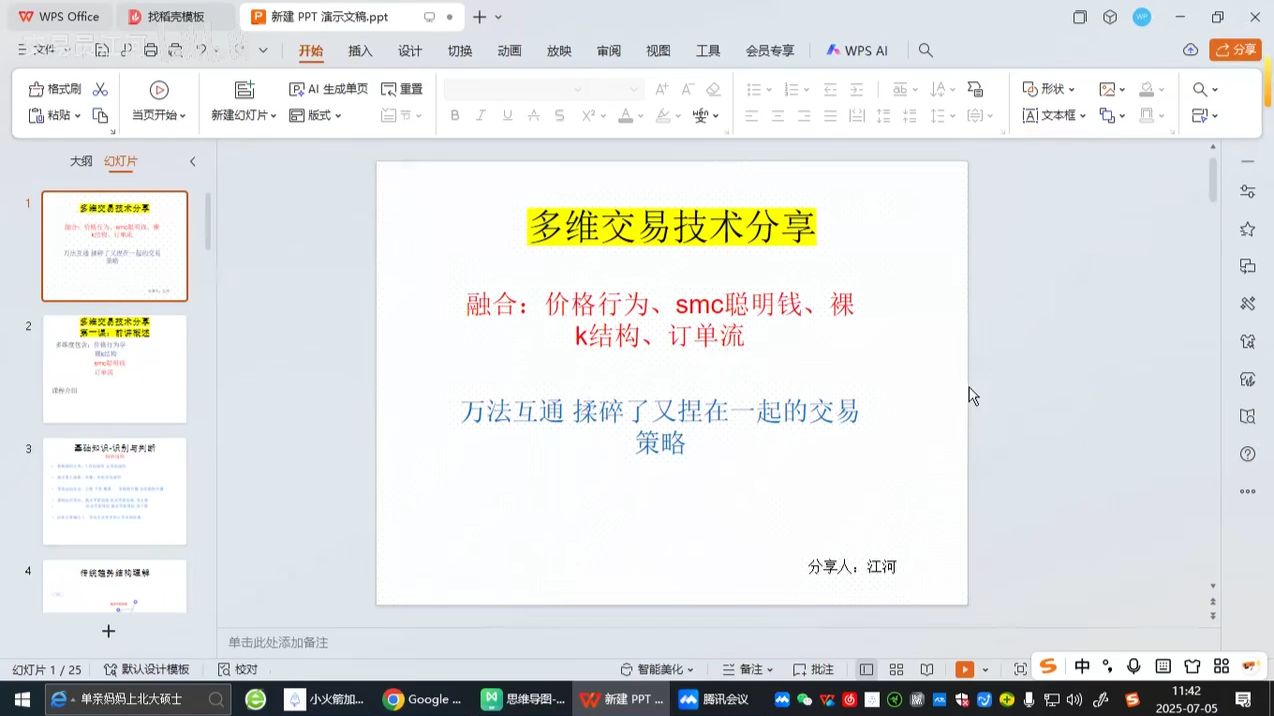This screenshot has height=716, width=1274.
Task: Open the Shapes (形状) dropdown
Action: click(1049, 89)
